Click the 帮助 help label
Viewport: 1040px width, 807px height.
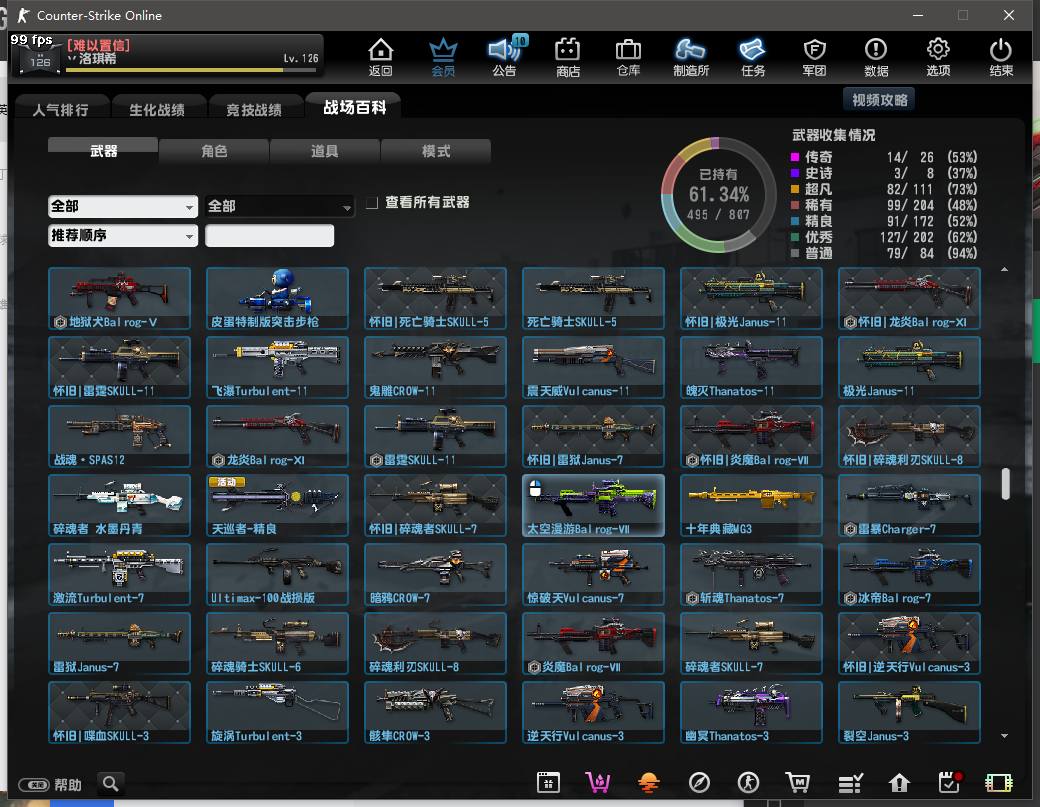(68, 785)
